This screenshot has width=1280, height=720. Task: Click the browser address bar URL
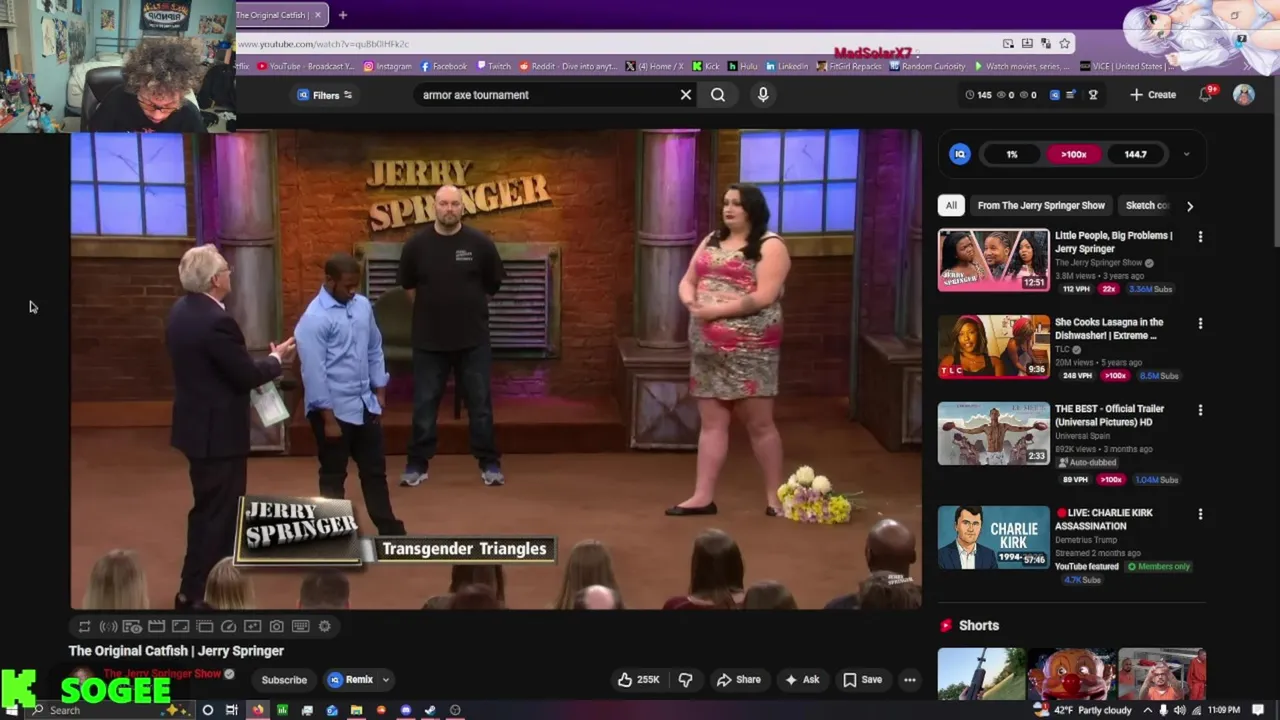pyautogui.click(x=322, y=44)
